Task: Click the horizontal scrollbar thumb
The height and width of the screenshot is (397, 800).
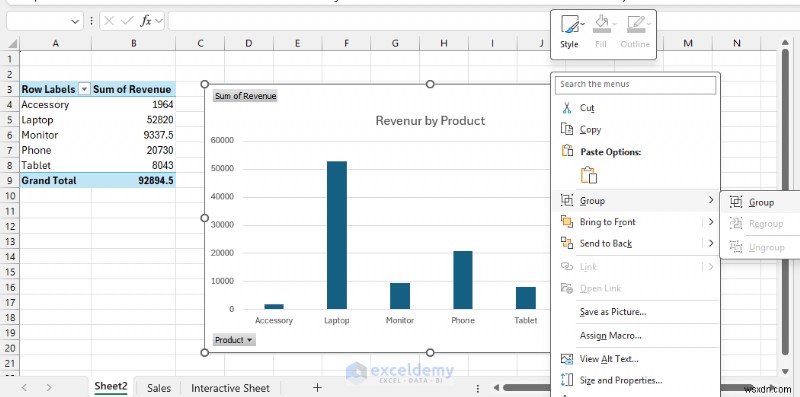Action: (629, 388)
